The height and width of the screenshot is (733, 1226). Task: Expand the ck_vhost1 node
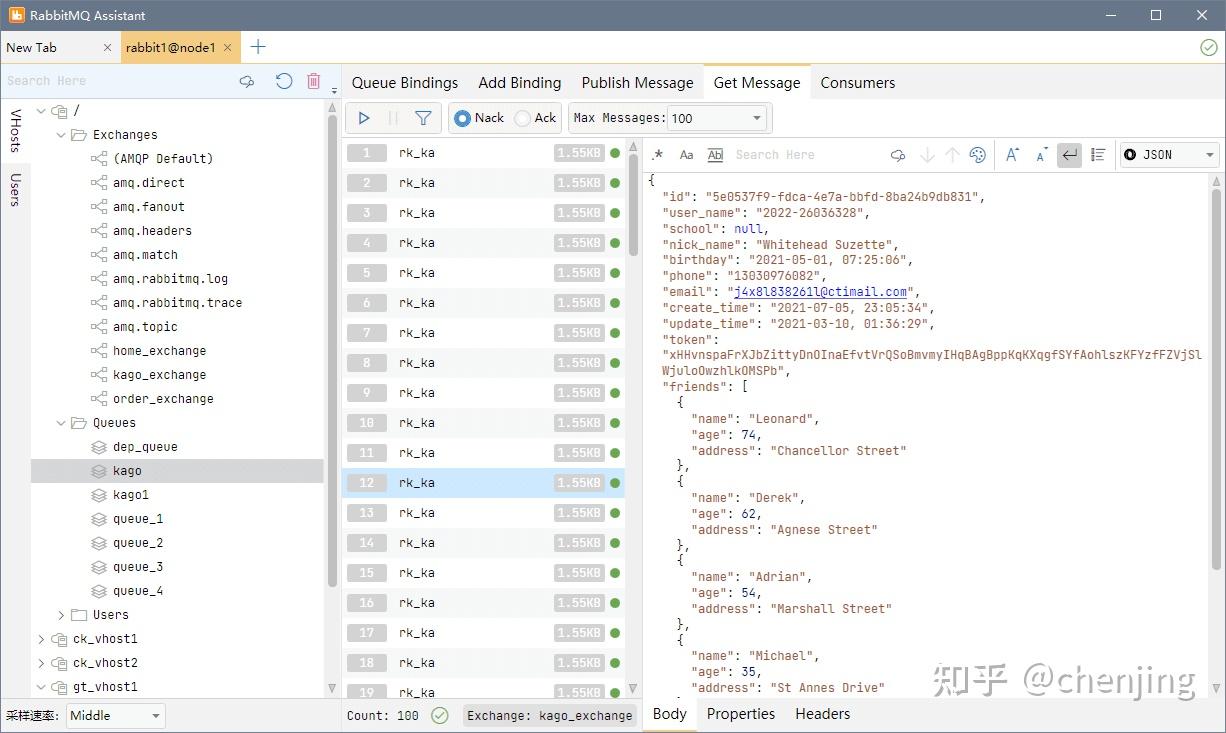pos(41,639)
